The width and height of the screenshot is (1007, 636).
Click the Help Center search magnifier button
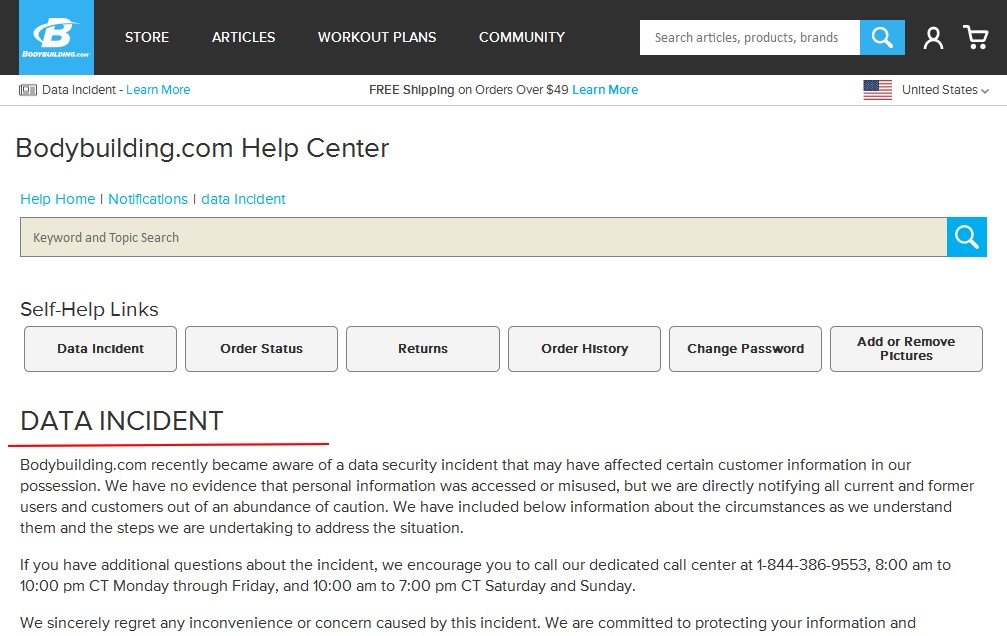(x=966, y=237)
